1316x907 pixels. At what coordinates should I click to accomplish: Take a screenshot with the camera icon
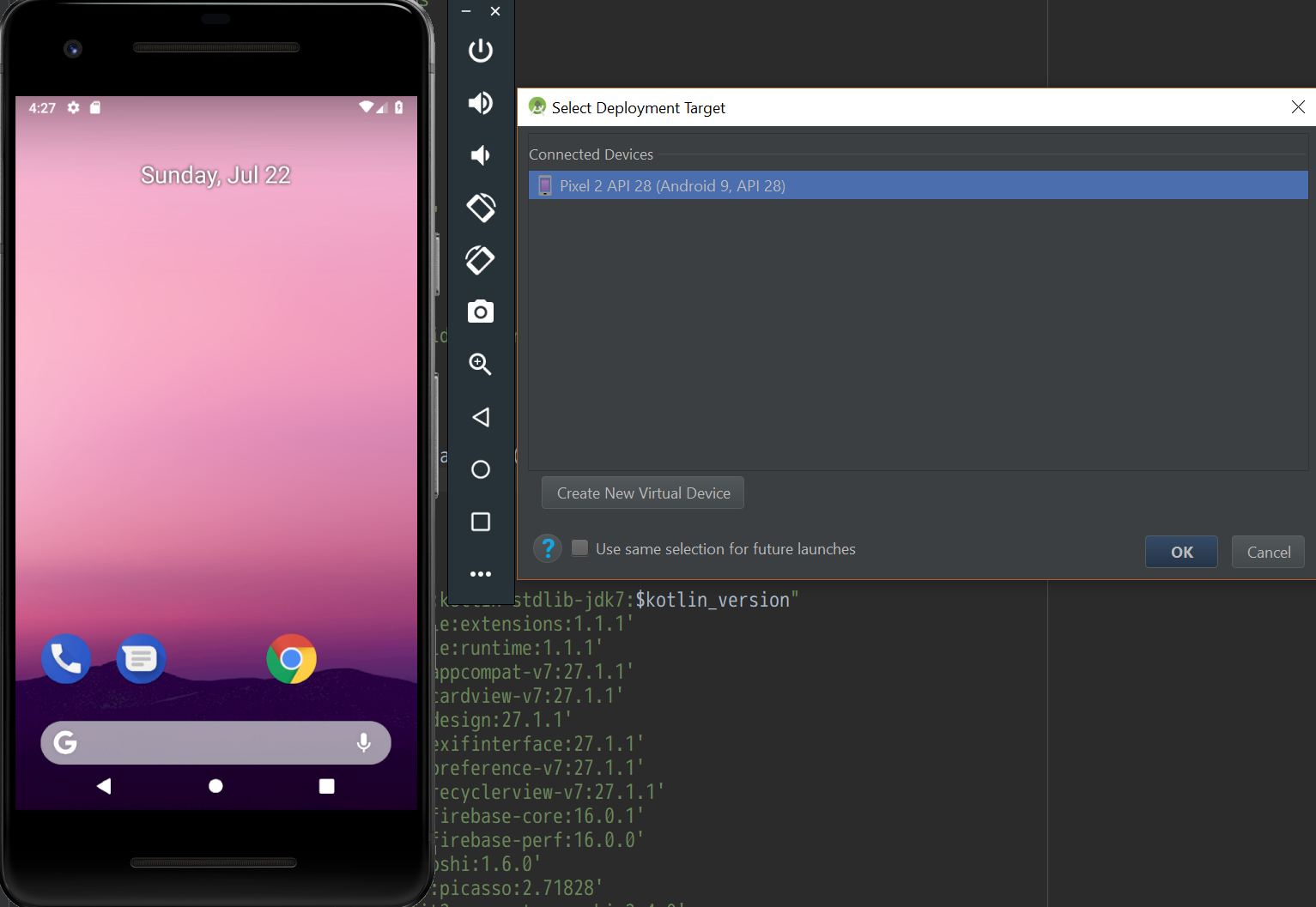pos(481,311)
